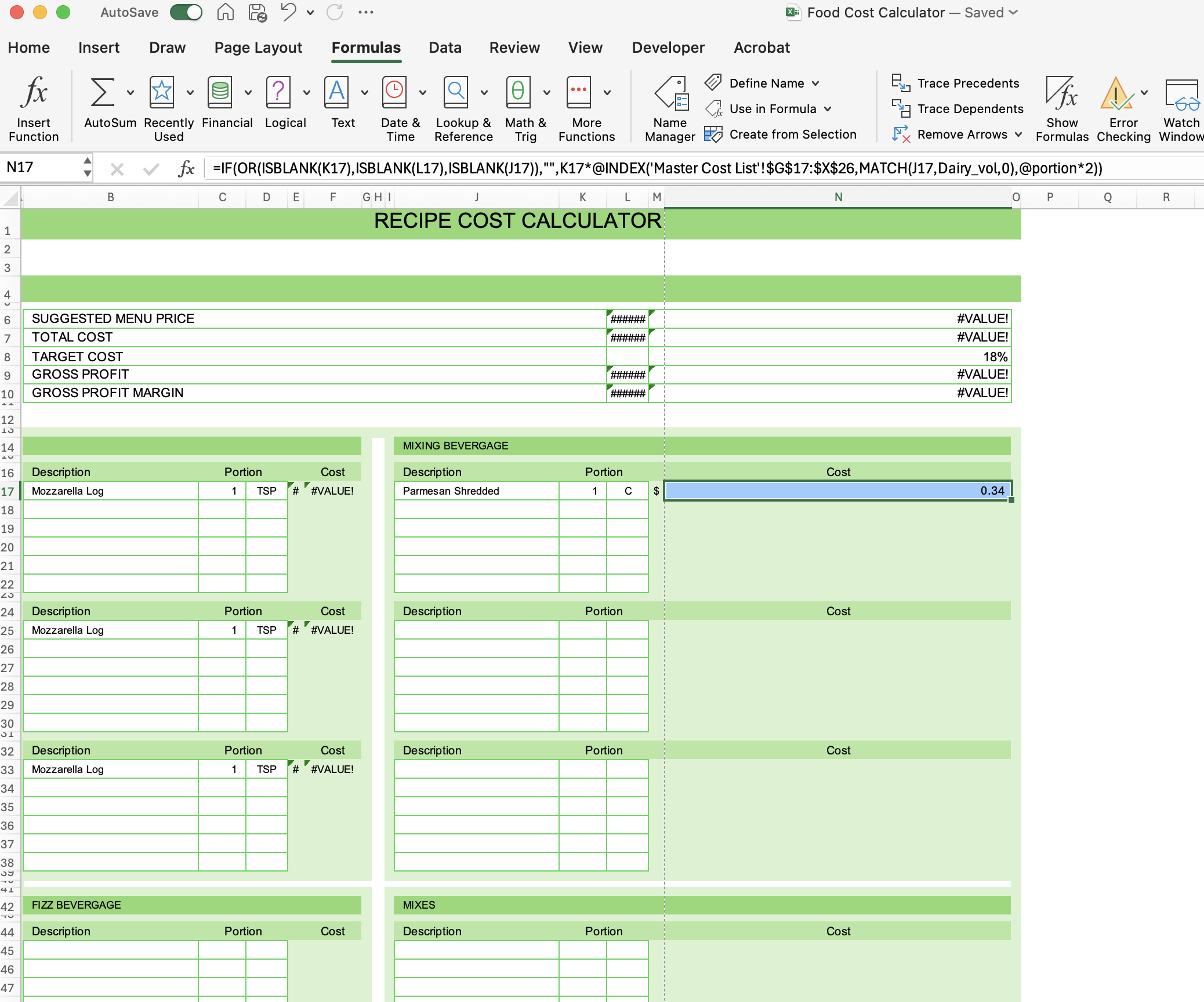Image resolution: width=1204 pixels, height=1002 pixels.
Task: Open the Define Name dropdown arrow
Action: tap(816, 83)
